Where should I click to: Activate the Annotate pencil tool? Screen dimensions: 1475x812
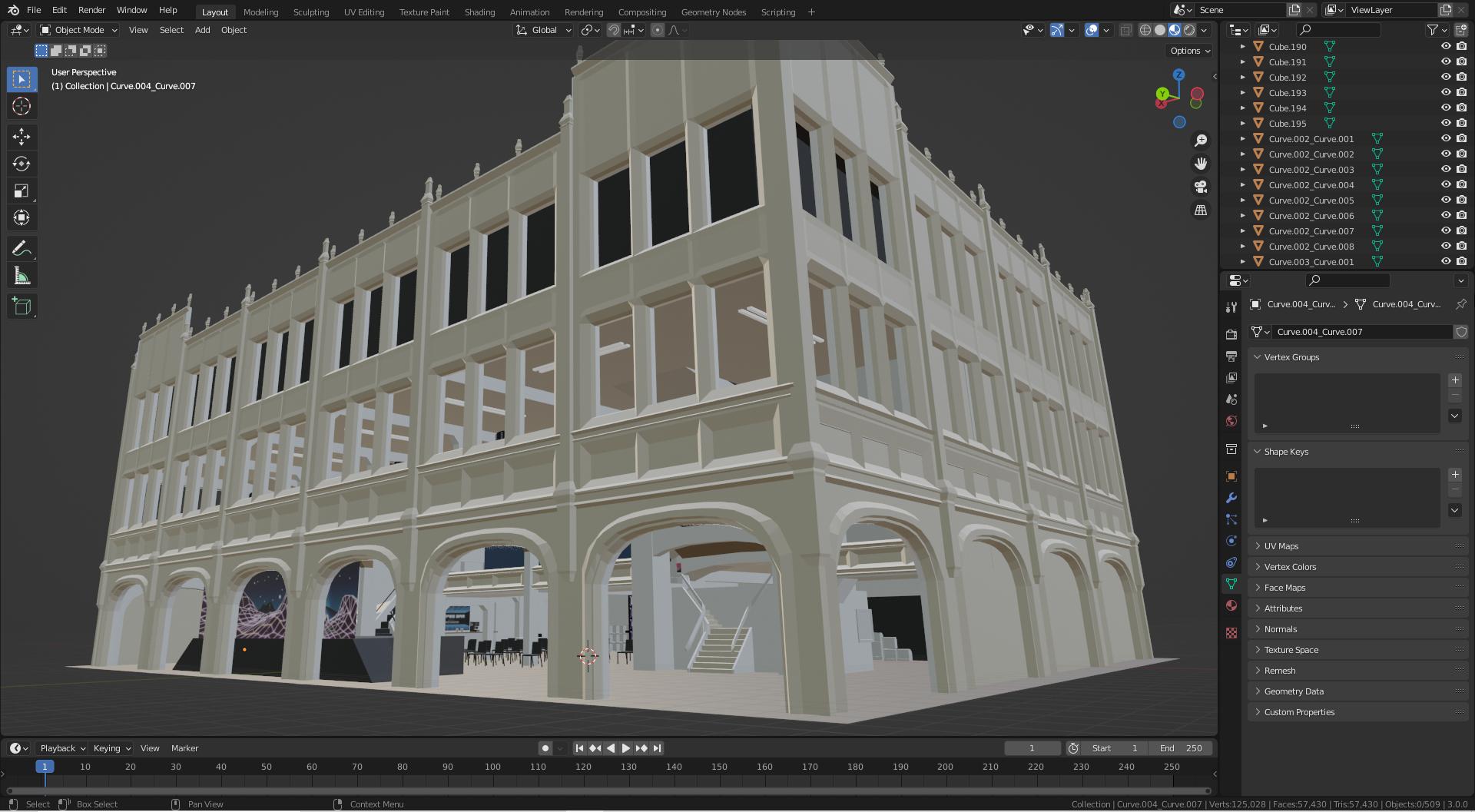tap(22, 248)
